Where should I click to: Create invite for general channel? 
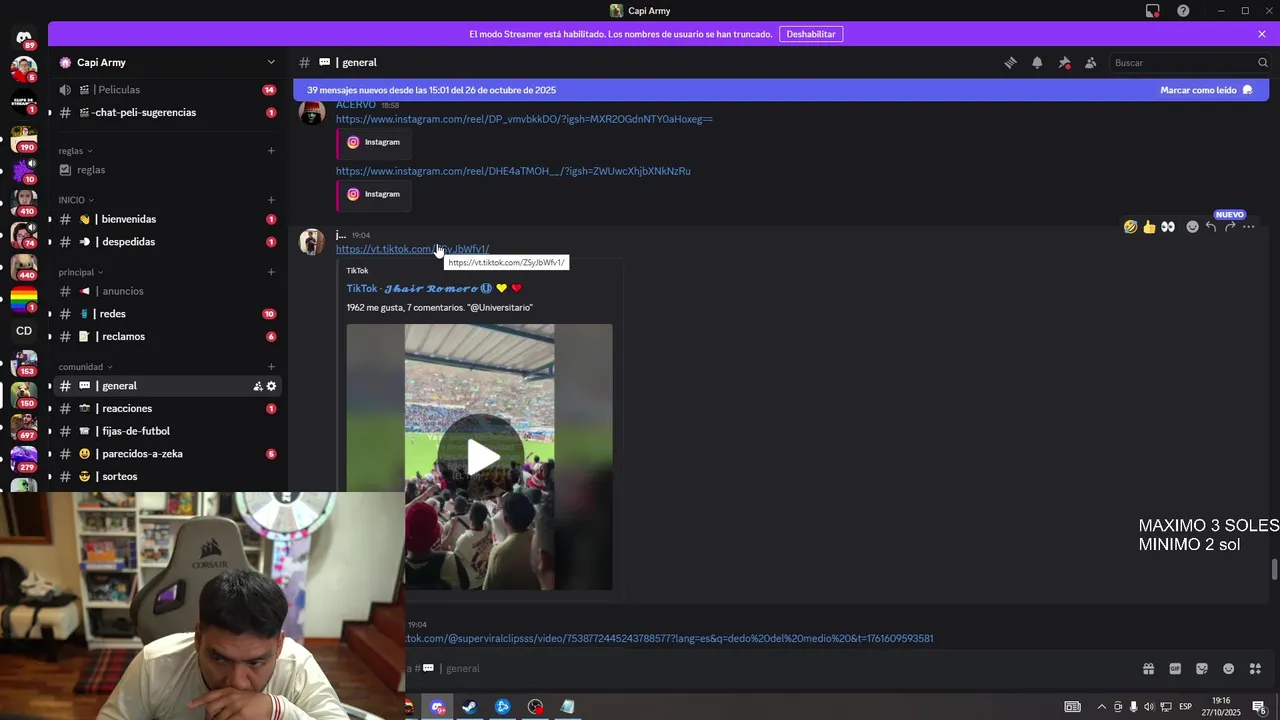point(257,386)
